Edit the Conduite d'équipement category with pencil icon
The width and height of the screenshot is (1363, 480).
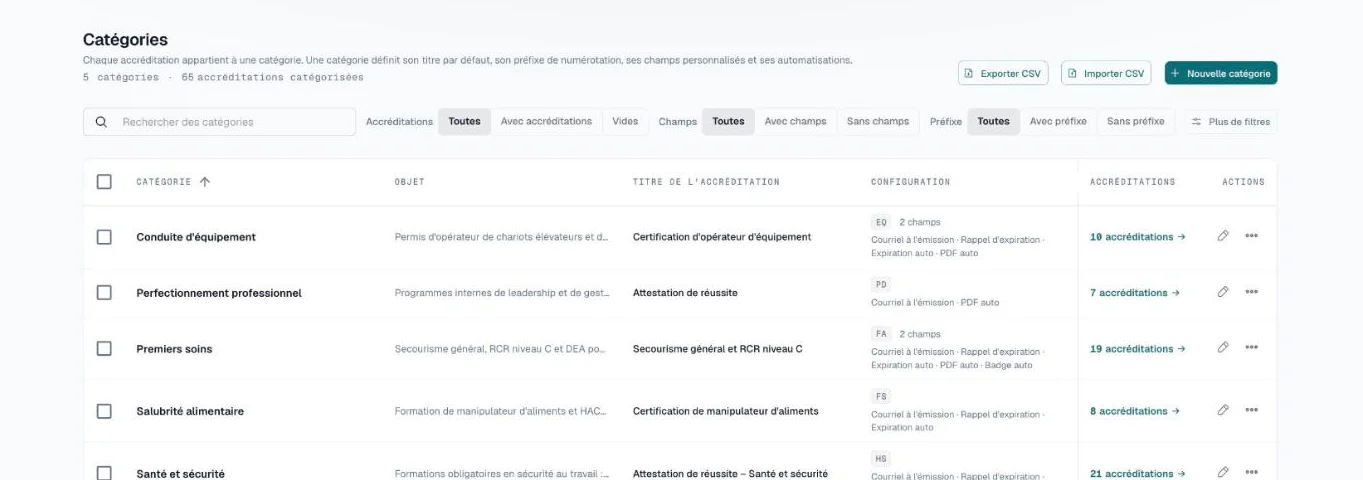coord(1222,236)
